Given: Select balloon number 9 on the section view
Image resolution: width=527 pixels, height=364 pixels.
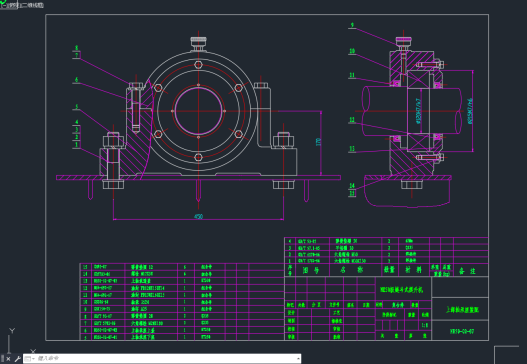Looking at the screenshot, I should 352,25.
